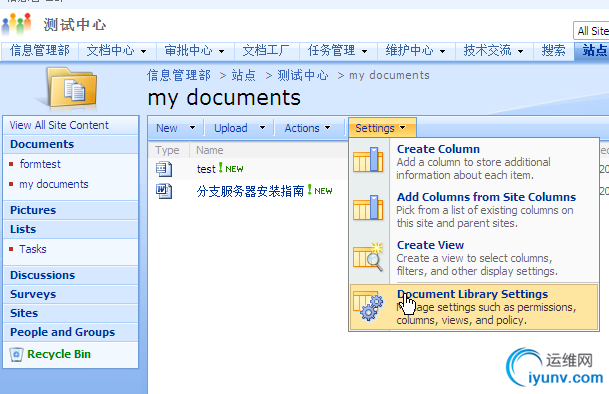The height and width of the screenshot is (394, 609).
Task: Open the New dropdown arrow
Action: coord(192,128)
